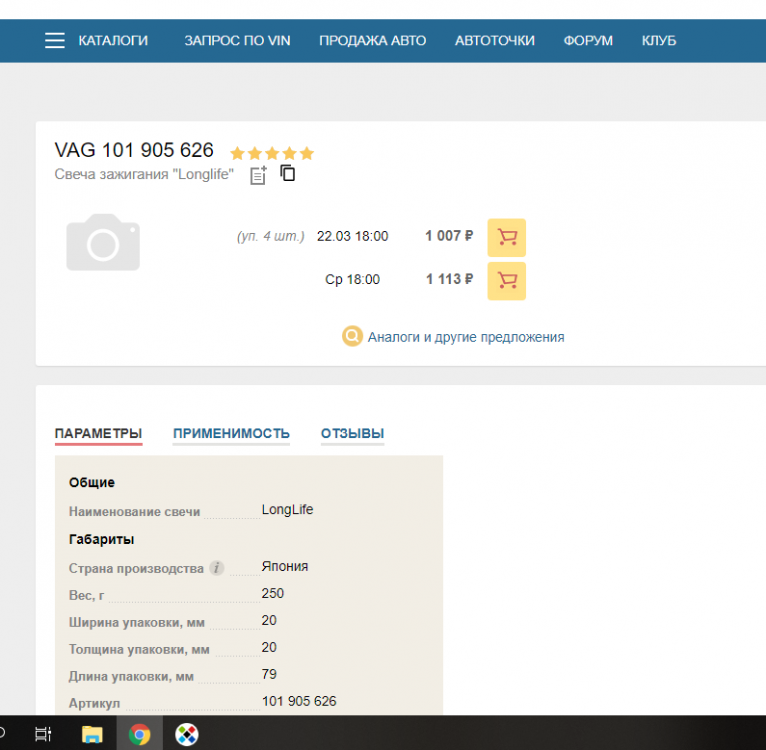Viewport: 766px width, 750px height.
Task: Open Аналоги и другие предложения link
Action: click(x=465, y=337)
